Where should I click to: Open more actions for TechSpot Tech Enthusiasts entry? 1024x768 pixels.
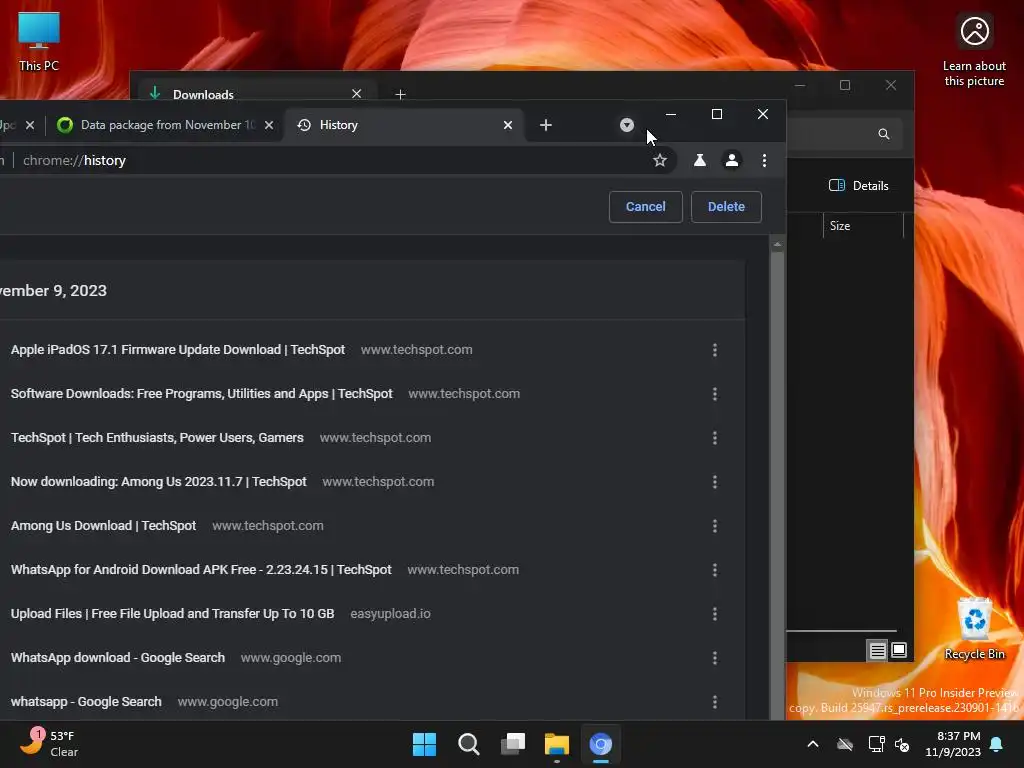(714, 438)
